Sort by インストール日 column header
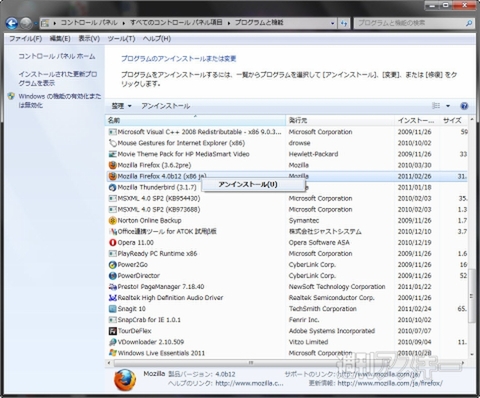 (x=417, y=120)
